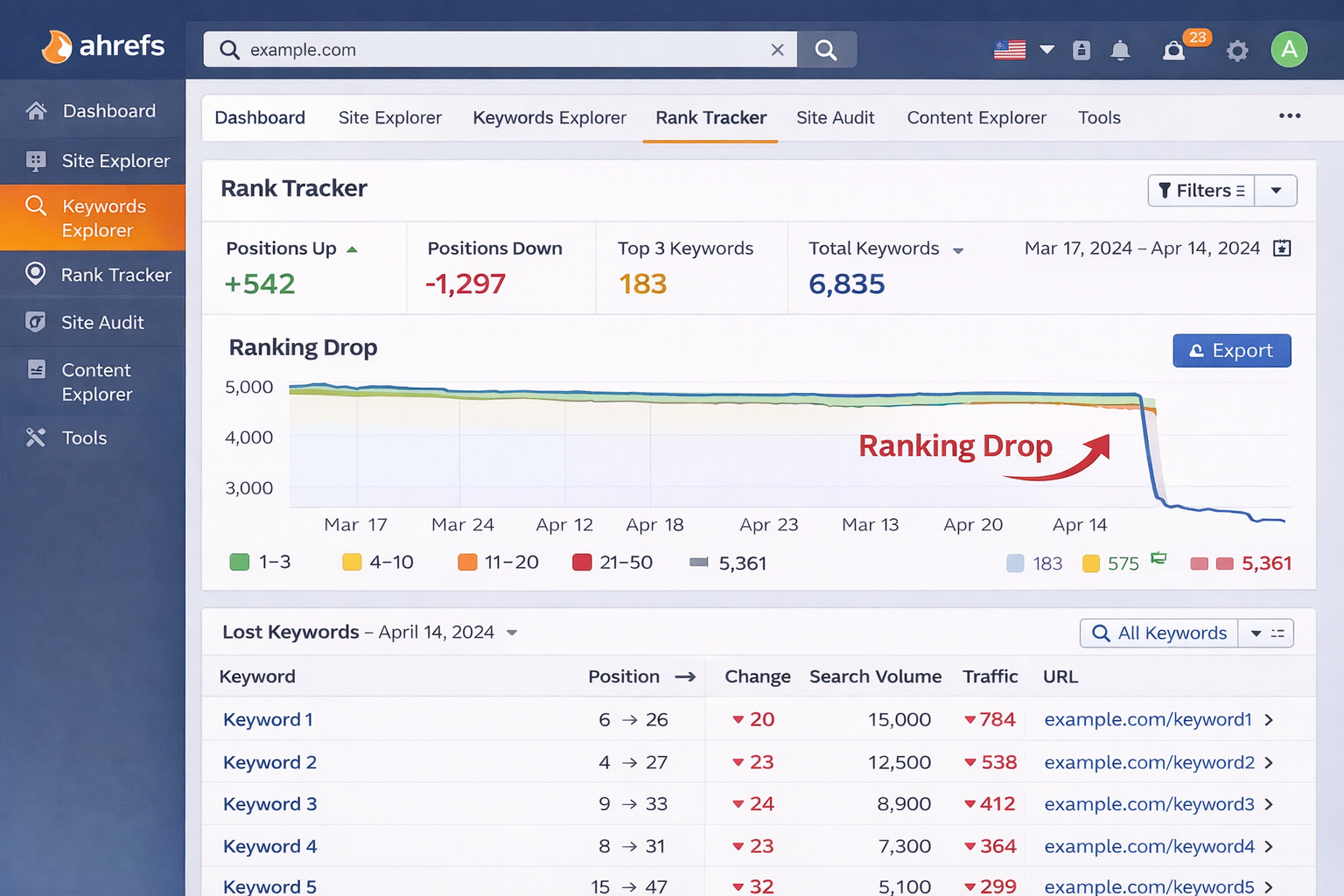
Task: Click the Export button
Action: point(1231,351)
